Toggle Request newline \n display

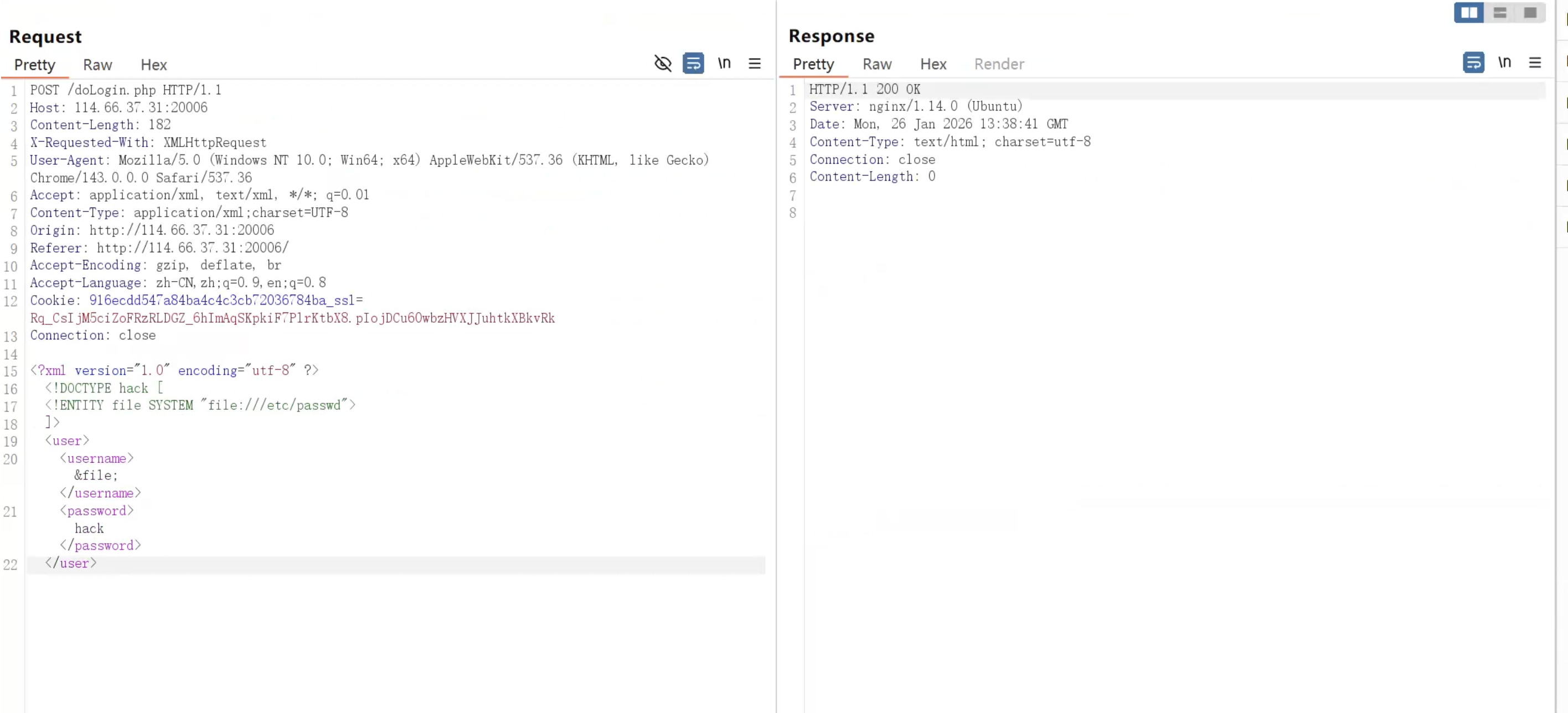pos(724,63)
